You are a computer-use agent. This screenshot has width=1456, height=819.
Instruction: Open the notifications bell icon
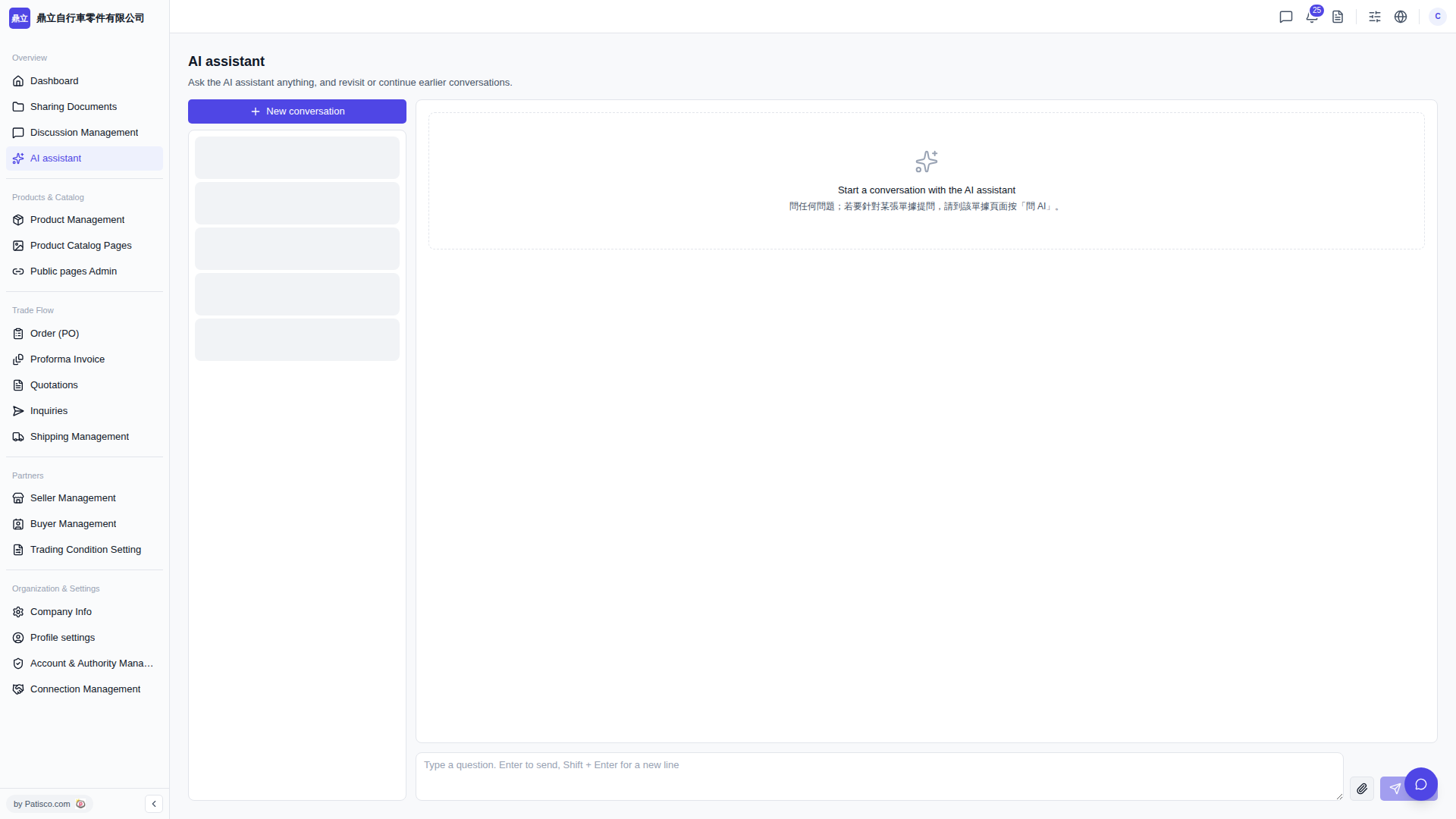1312,17
